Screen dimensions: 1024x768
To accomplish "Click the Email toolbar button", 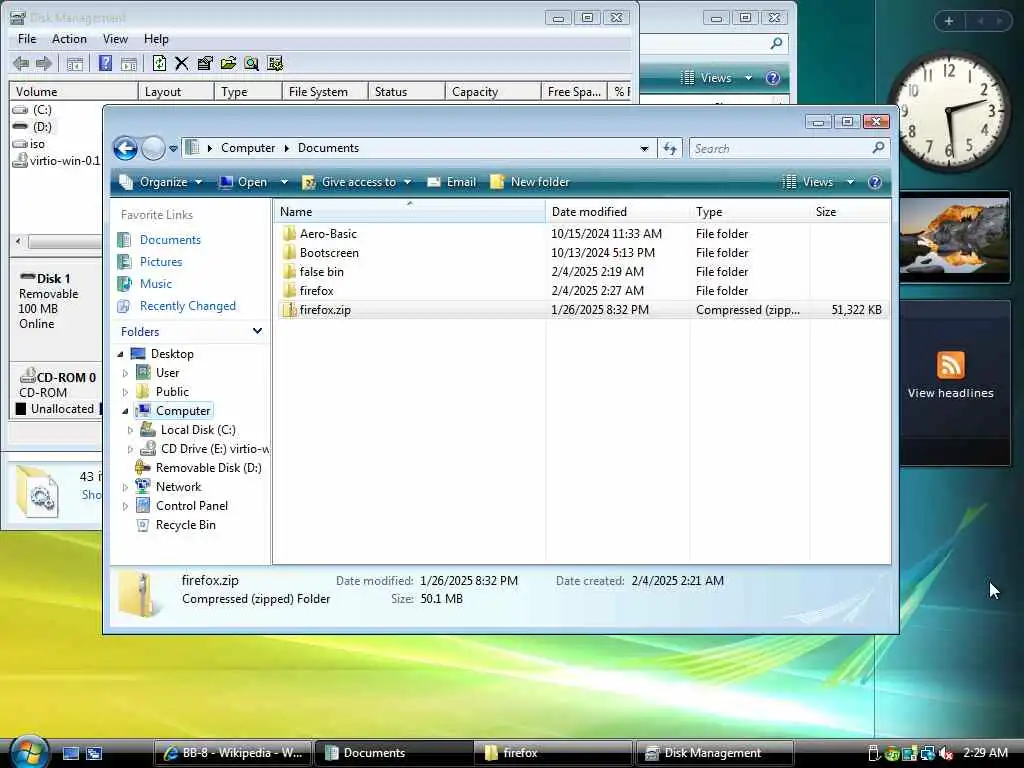I will click(451, 182).
